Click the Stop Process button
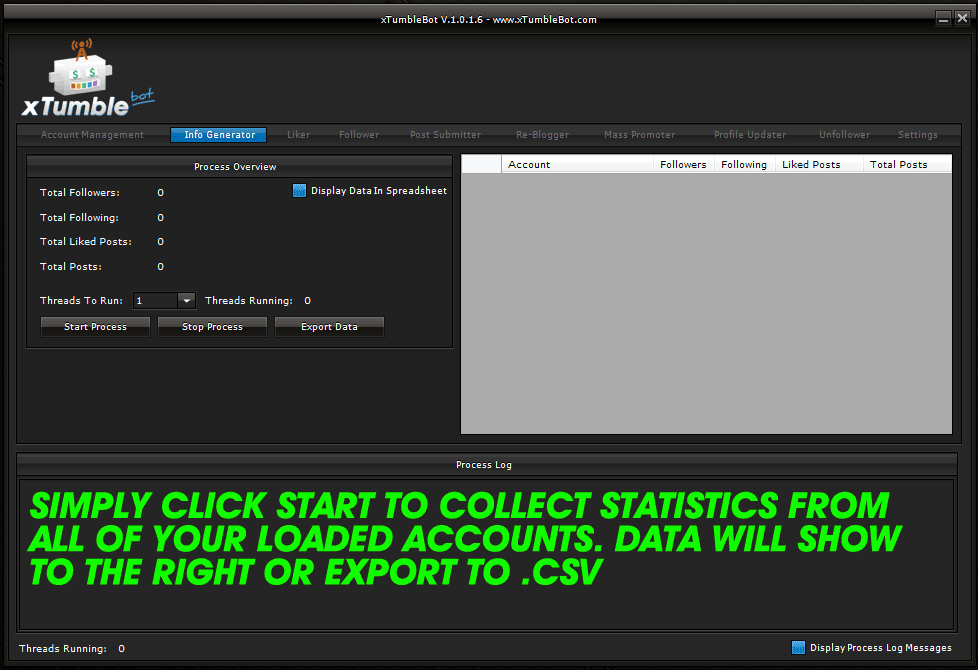This screenshot has height=670, width=978. point(212,327)
